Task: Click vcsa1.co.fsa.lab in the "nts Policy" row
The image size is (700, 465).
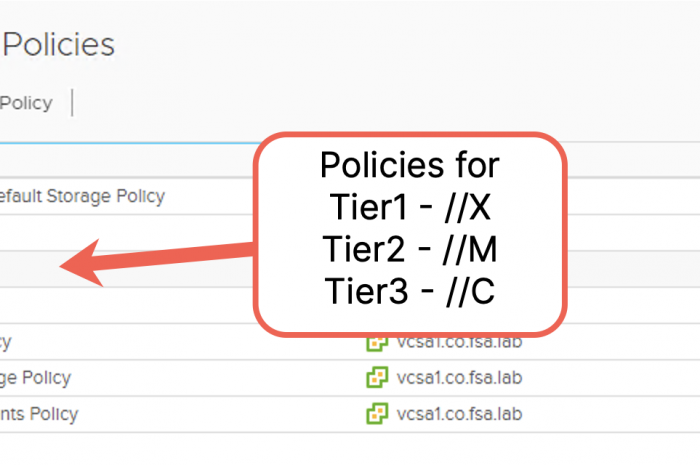Action: tap(459, 413)
